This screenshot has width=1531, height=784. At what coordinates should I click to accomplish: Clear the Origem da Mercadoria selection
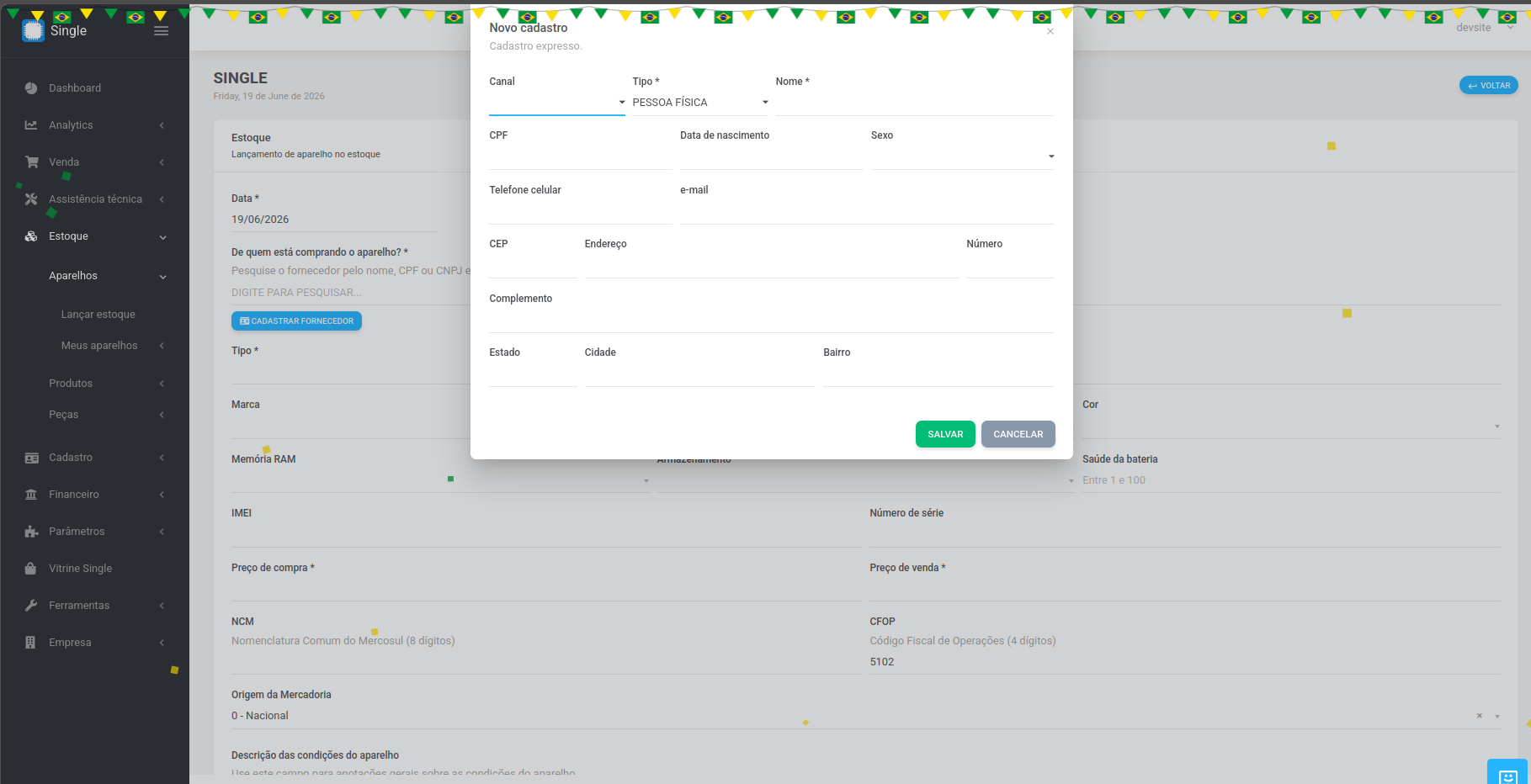(1480, 716)
